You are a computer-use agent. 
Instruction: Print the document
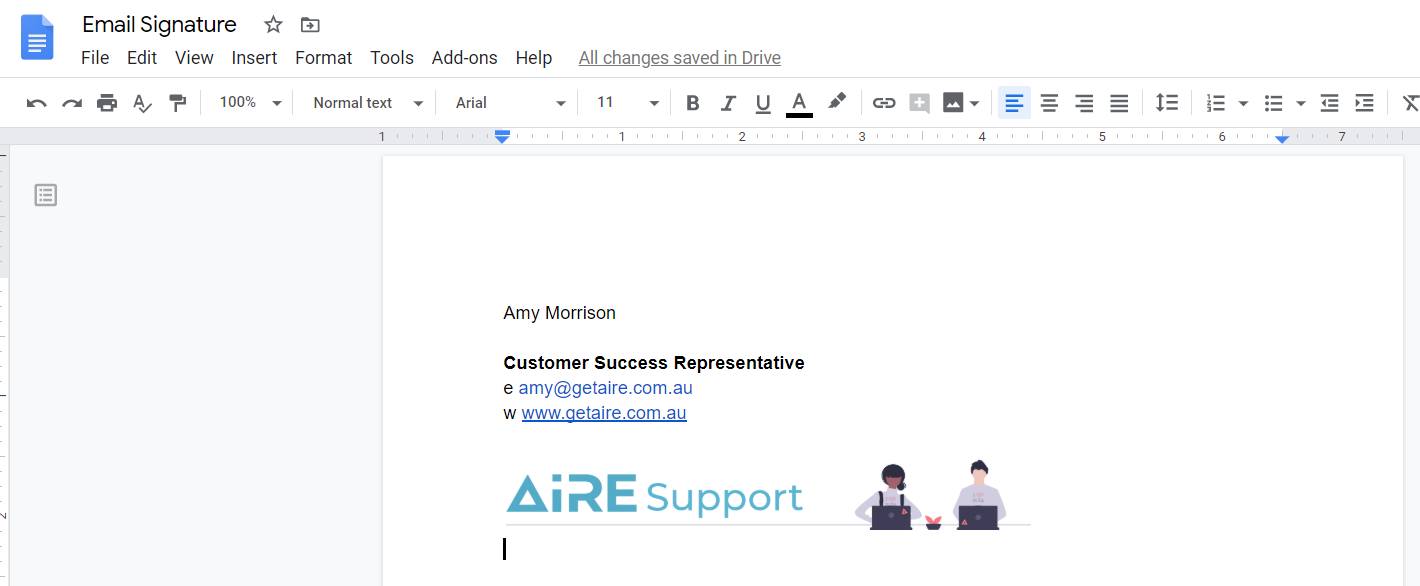coord(107,102)
